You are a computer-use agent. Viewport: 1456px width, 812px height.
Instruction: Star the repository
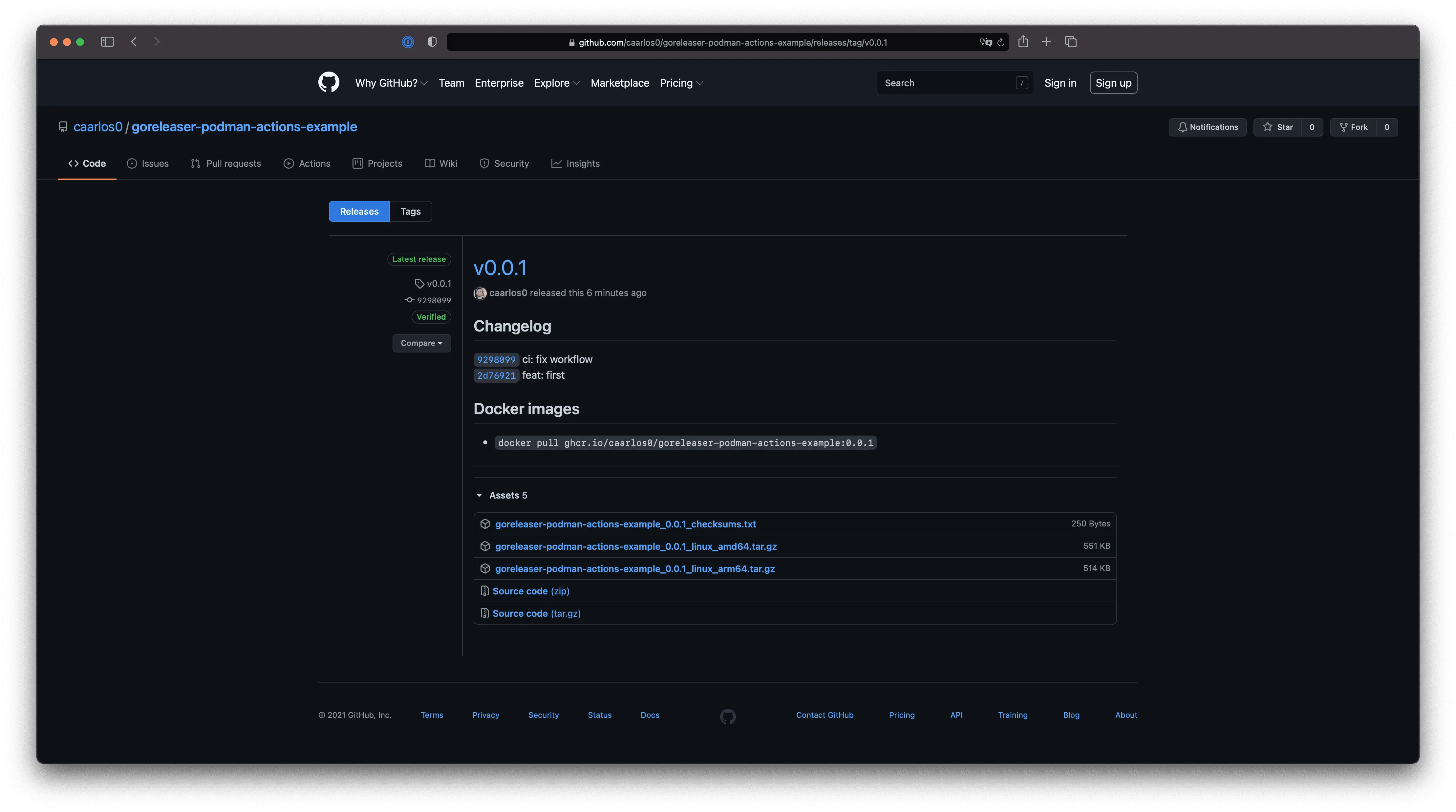pos(1277,127)
